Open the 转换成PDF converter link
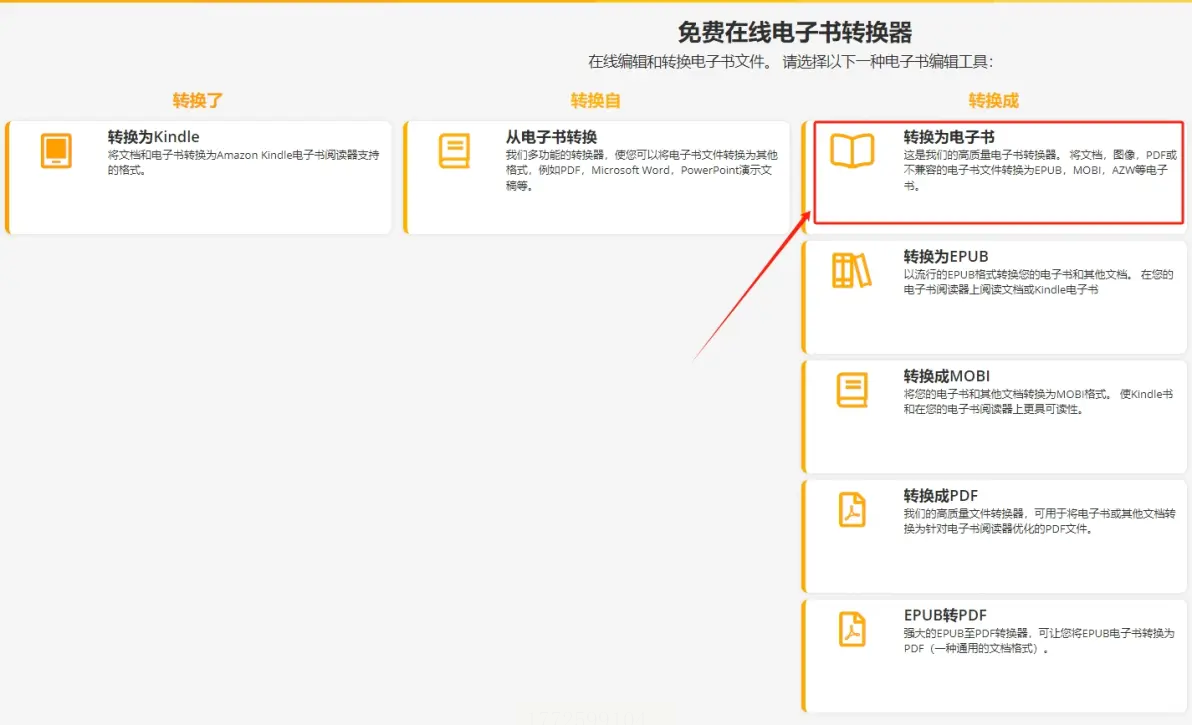The width and height of the screenshot is (1192, 725). pyautogui.click(x=940, y=495)
